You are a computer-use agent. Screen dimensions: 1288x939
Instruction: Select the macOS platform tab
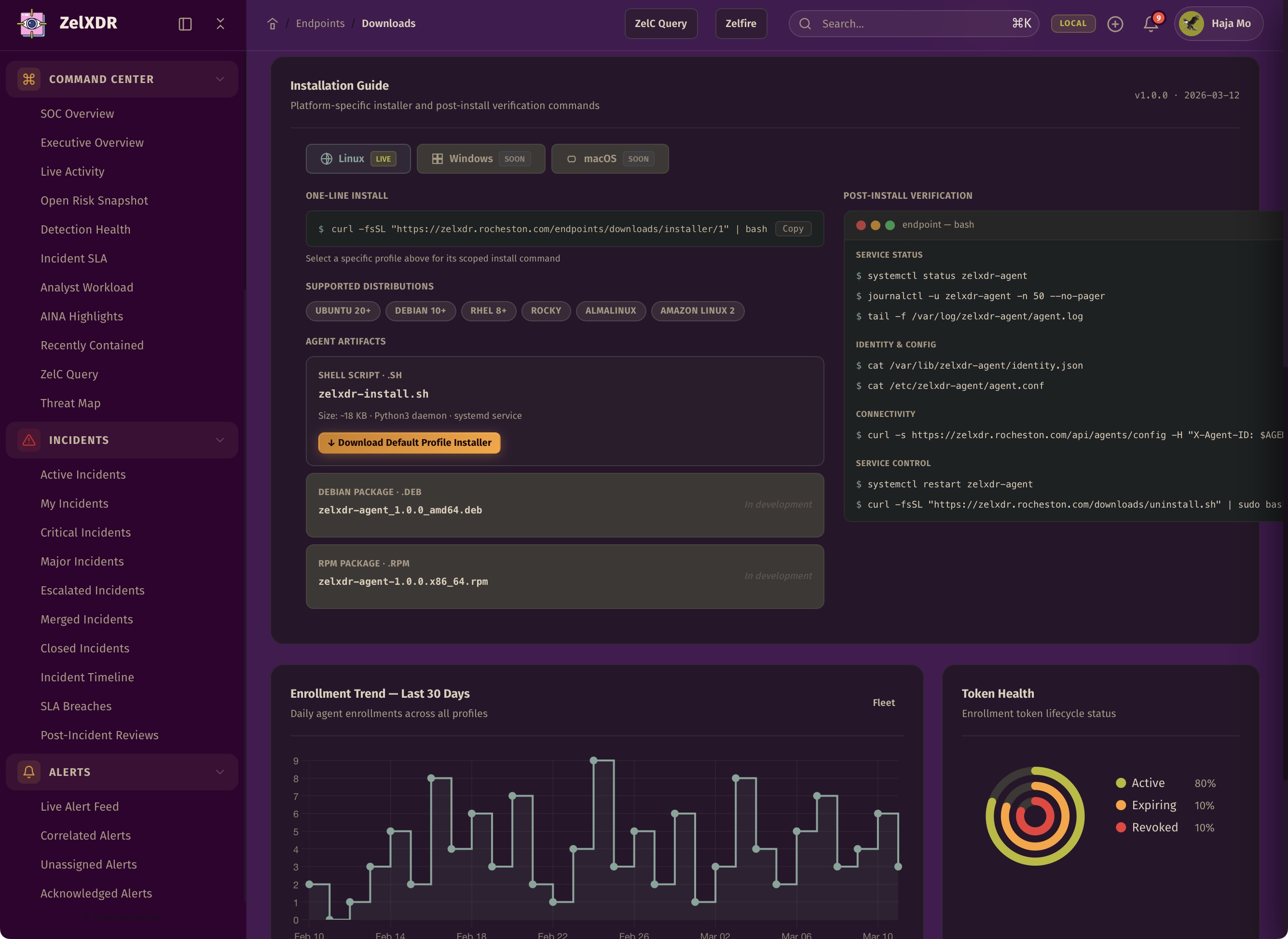coord(610,159)
